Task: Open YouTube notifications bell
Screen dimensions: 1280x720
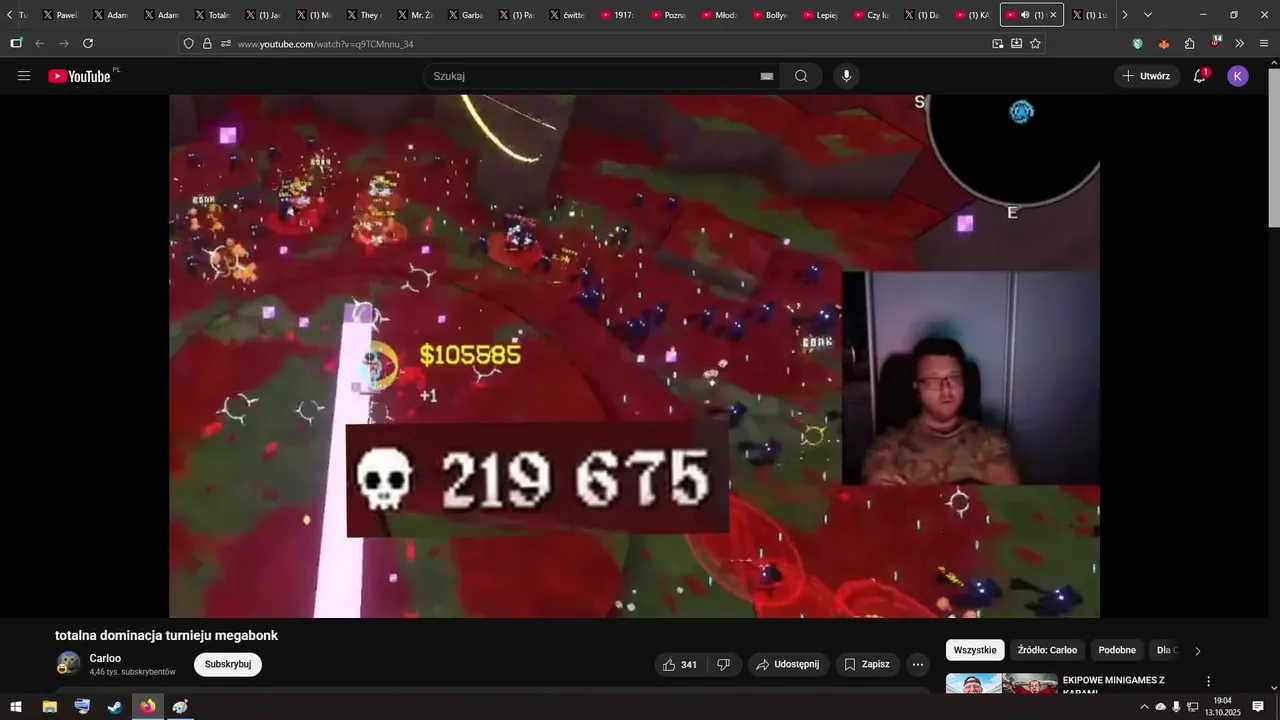Action: click(x=1200, y=76)
